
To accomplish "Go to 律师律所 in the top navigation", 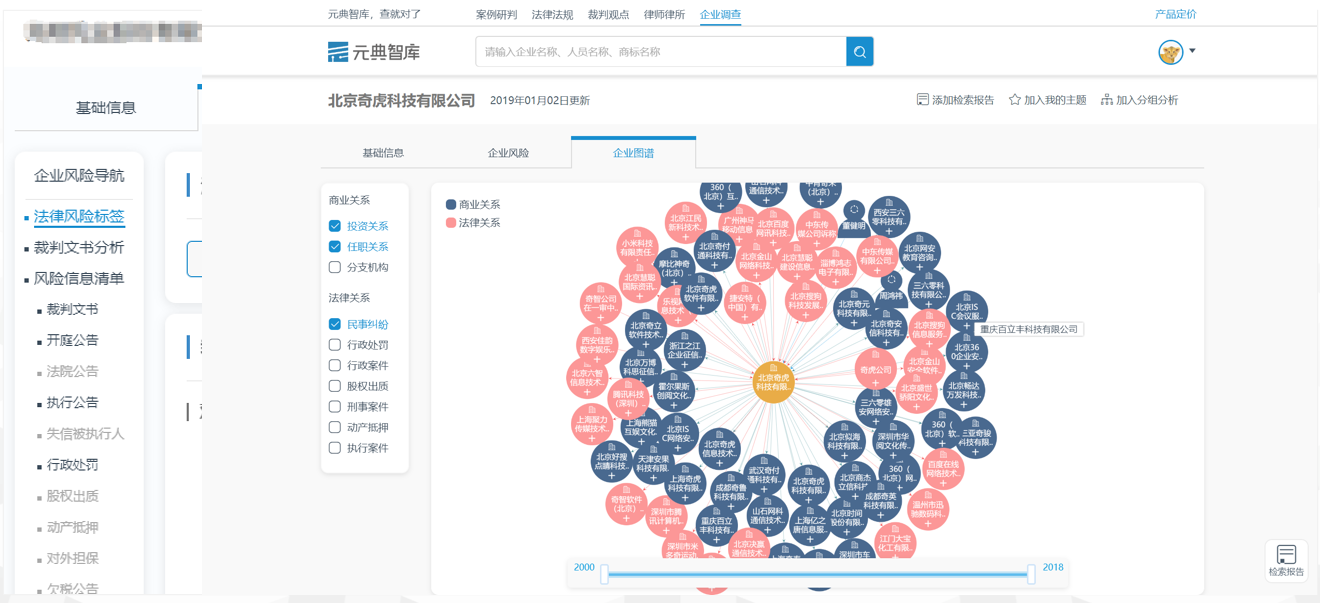I will coord(664,15).
